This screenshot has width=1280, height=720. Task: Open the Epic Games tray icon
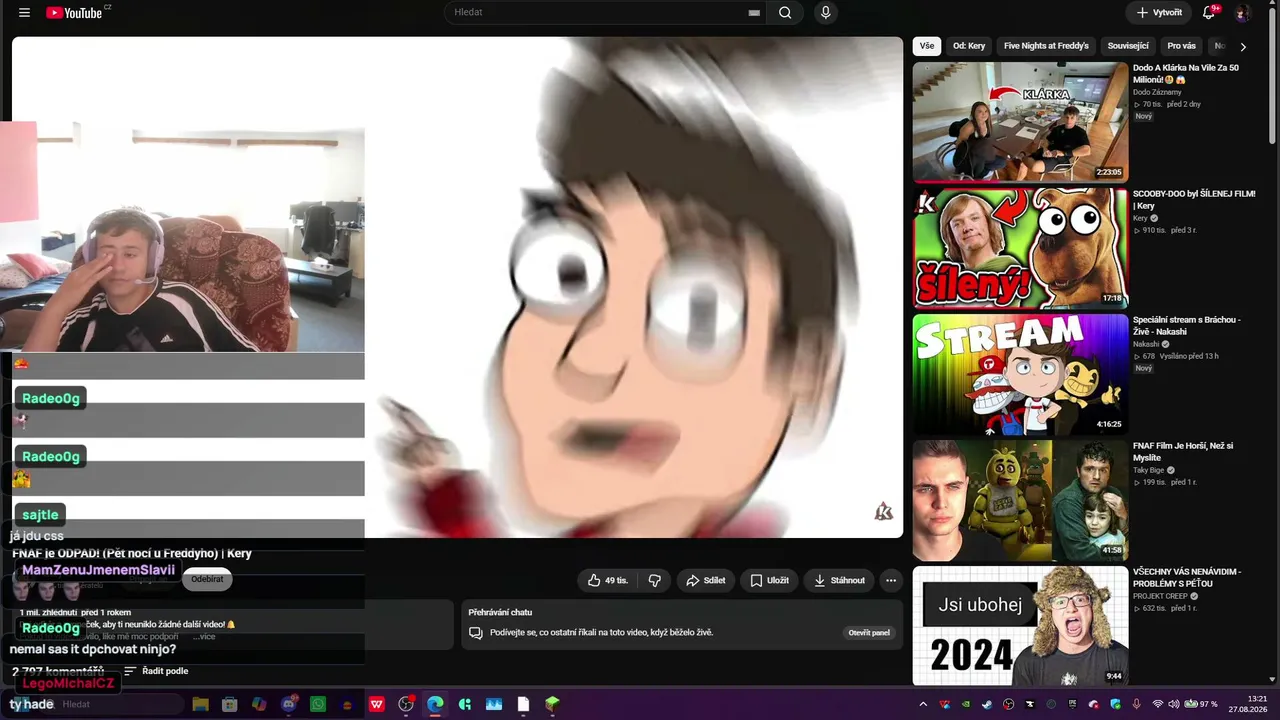pyautogui.click(x=1072, y=704)
